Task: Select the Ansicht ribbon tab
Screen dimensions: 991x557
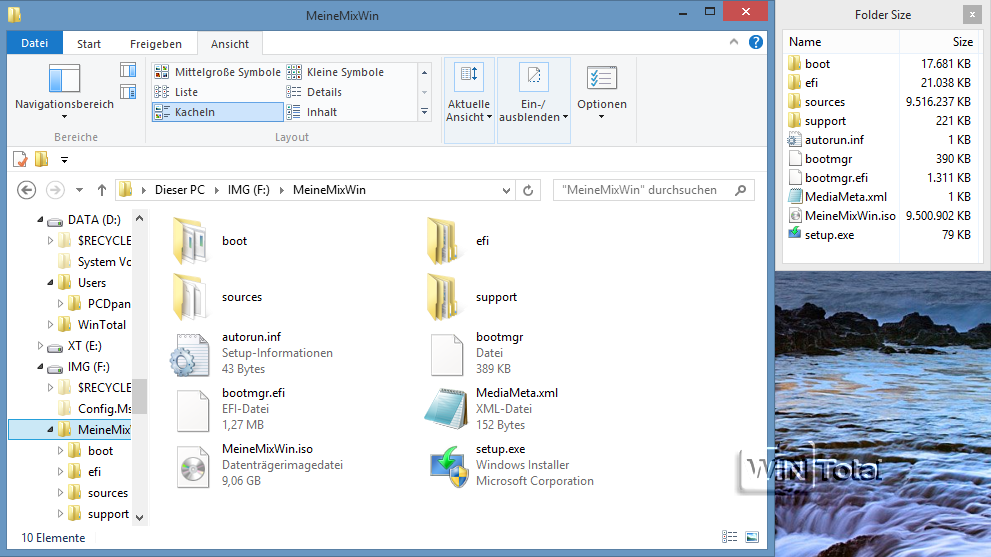Action: pos(230,44)
